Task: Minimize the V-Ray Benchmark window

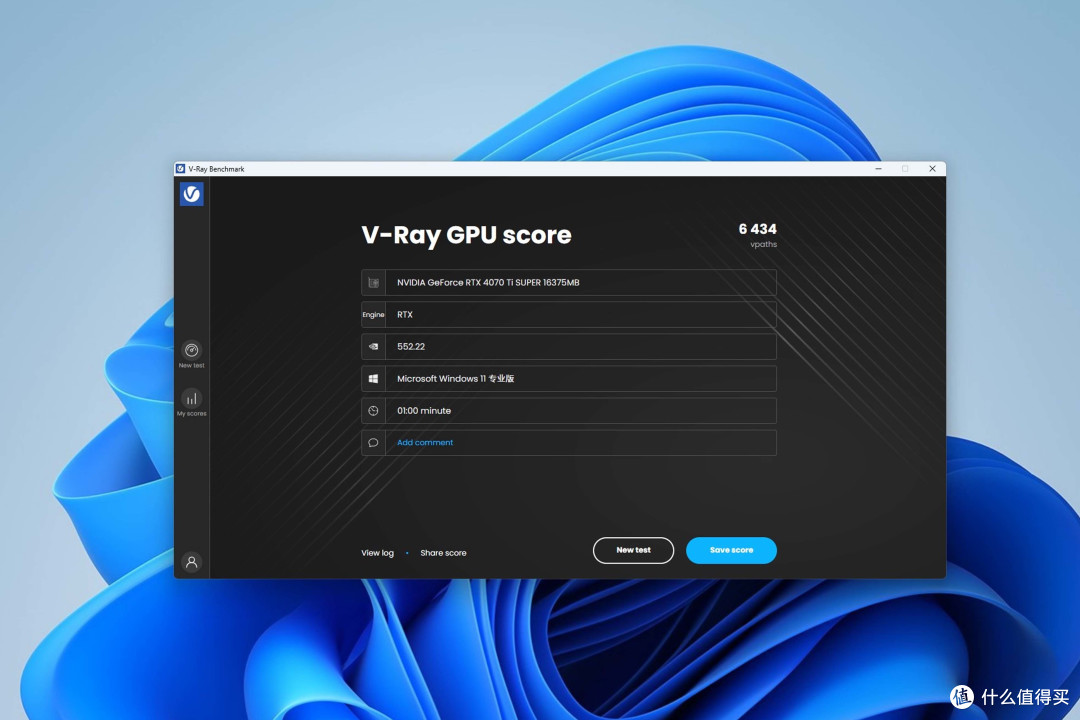Action: point(878,169)
